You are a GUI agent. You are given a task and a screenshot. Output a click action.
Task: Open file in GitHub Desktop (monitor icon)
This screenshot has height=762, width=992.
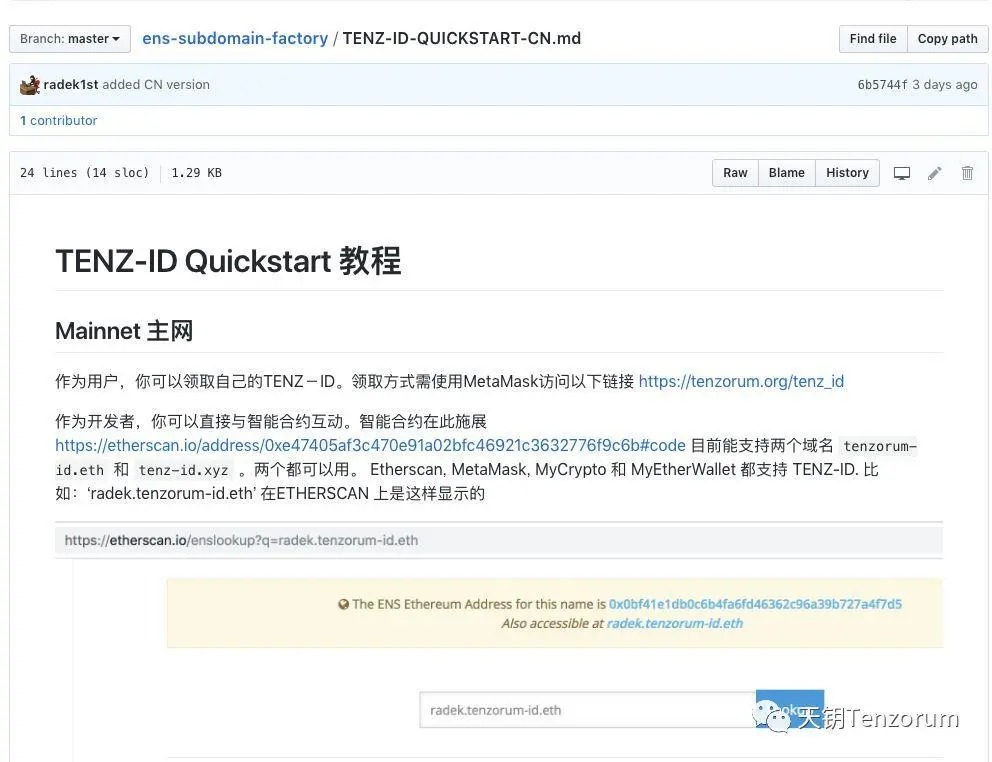pos(902,173)
